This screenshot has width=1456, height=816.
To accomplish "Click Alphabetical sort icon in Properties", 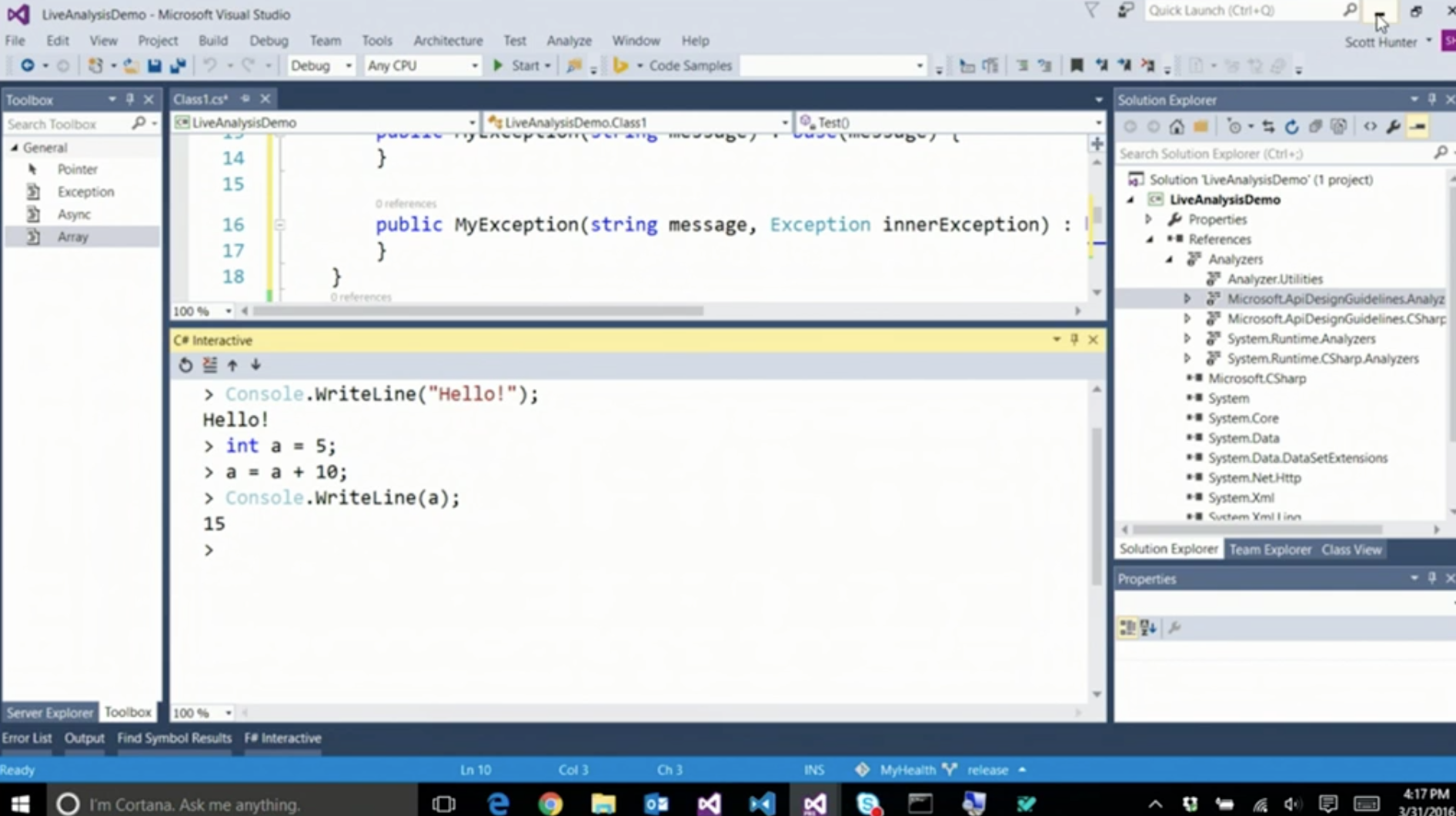I will point(1148,628).
